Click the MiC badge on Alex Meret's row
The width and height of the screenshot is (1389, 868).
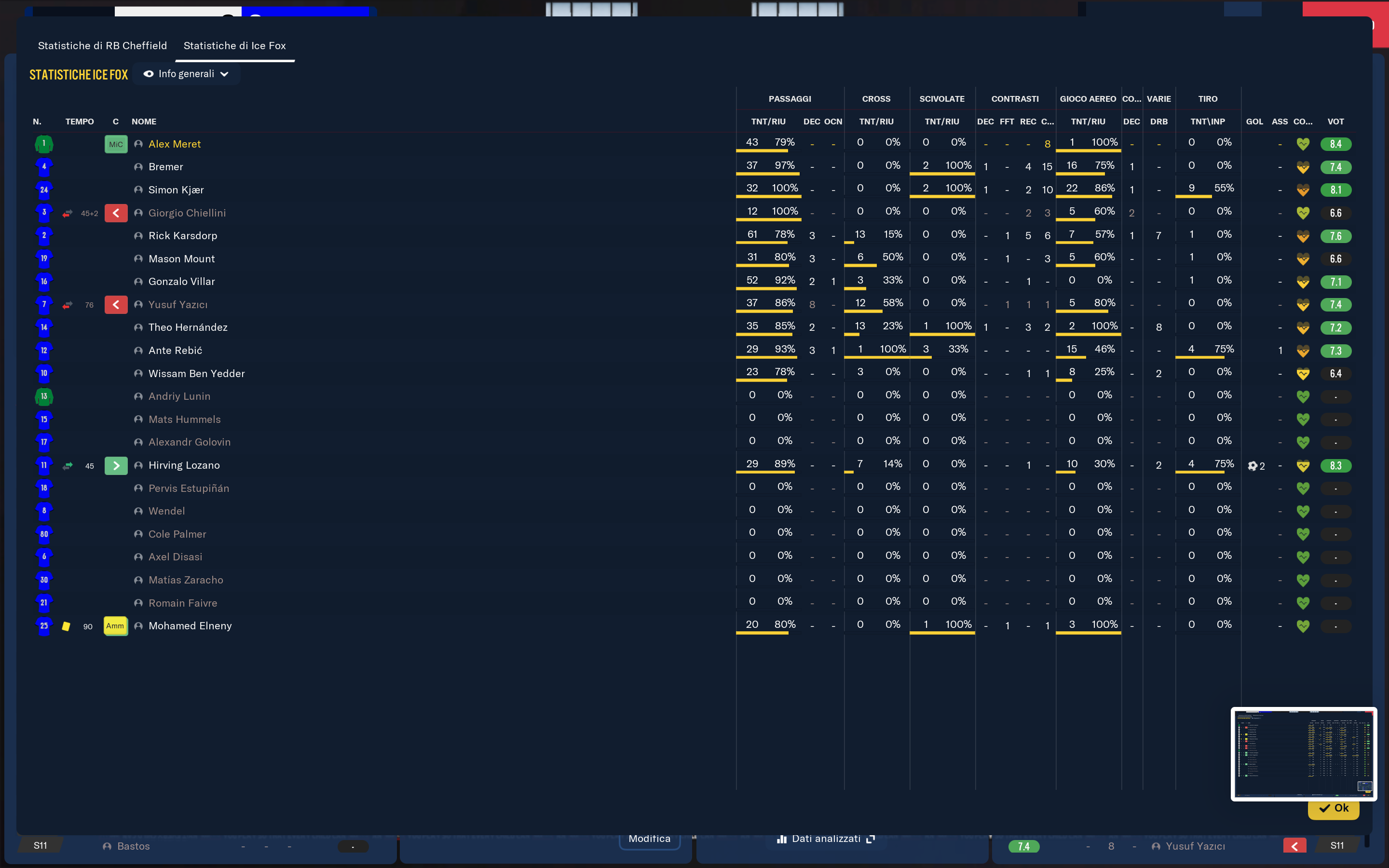point(116,144)
